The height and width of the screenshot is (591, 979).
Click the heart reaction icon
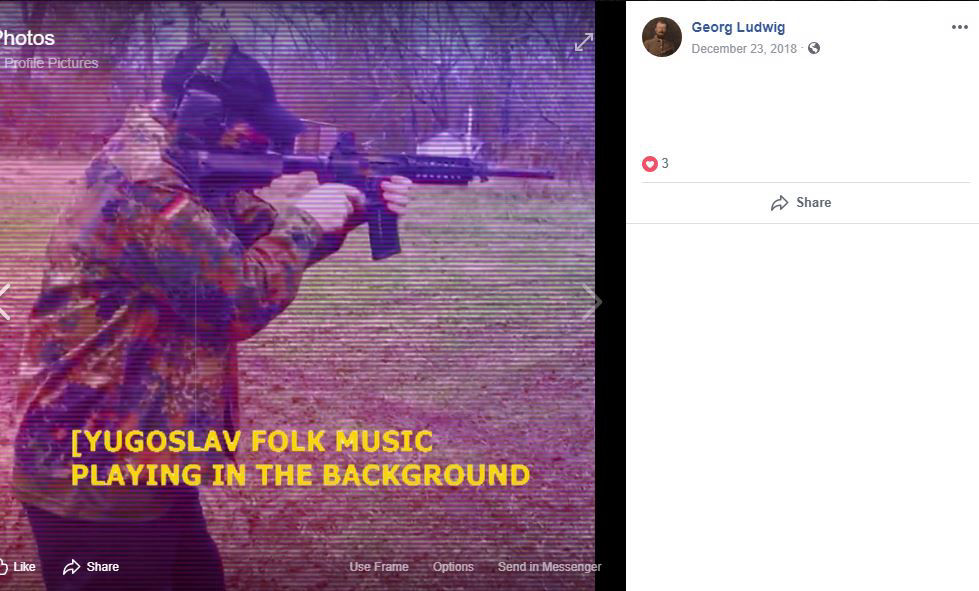coord(649,164)
